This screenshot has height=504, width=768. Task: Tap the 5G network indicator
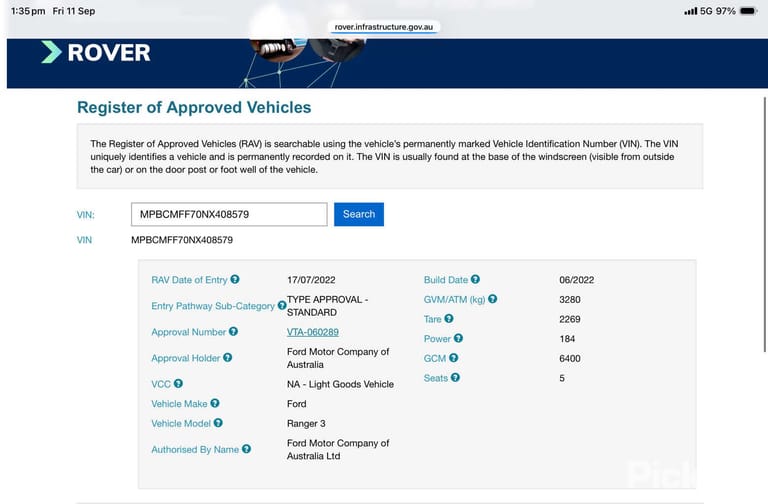tap(706, 11)
